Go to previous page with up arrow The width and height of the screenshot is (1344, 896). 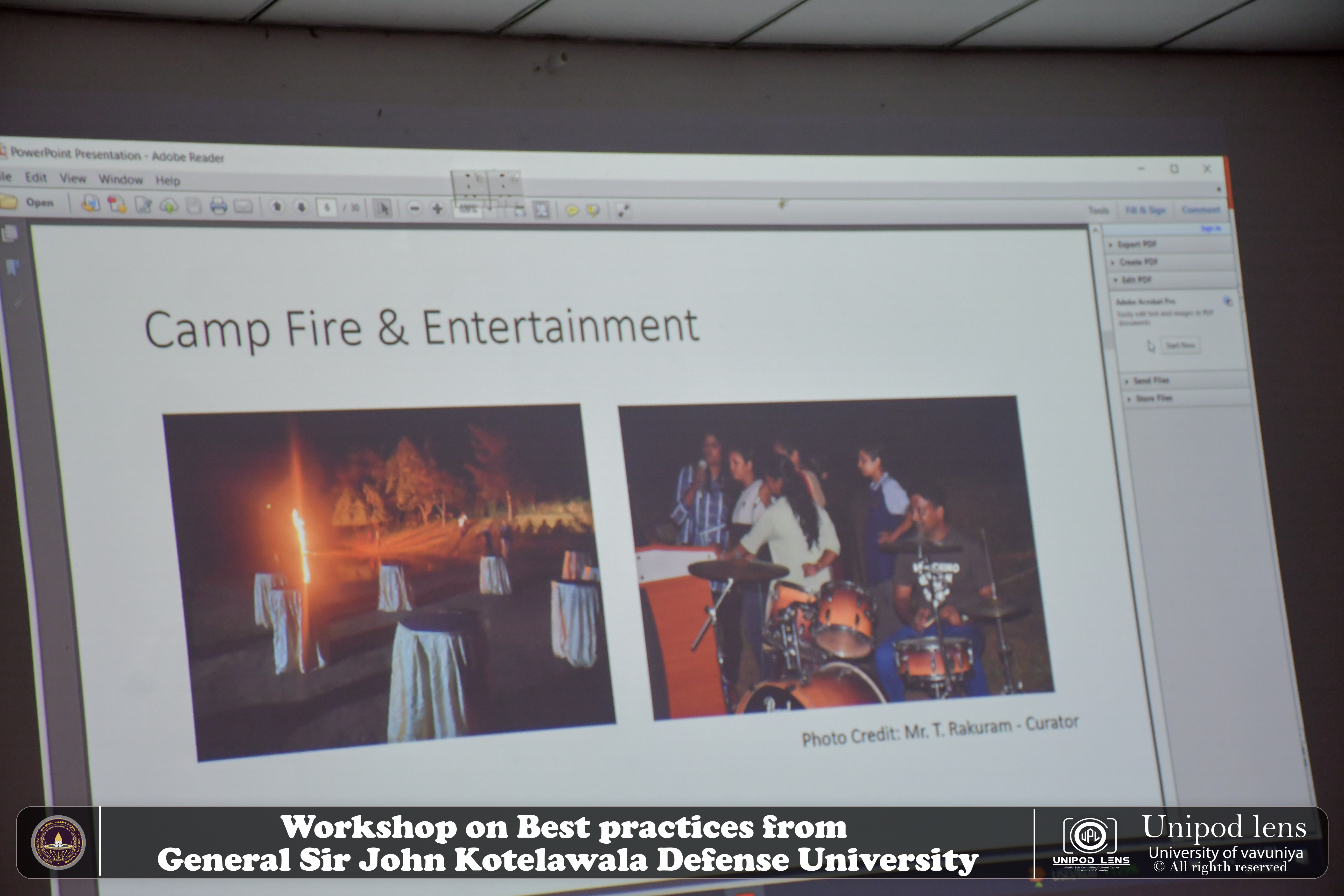[277, 207]
